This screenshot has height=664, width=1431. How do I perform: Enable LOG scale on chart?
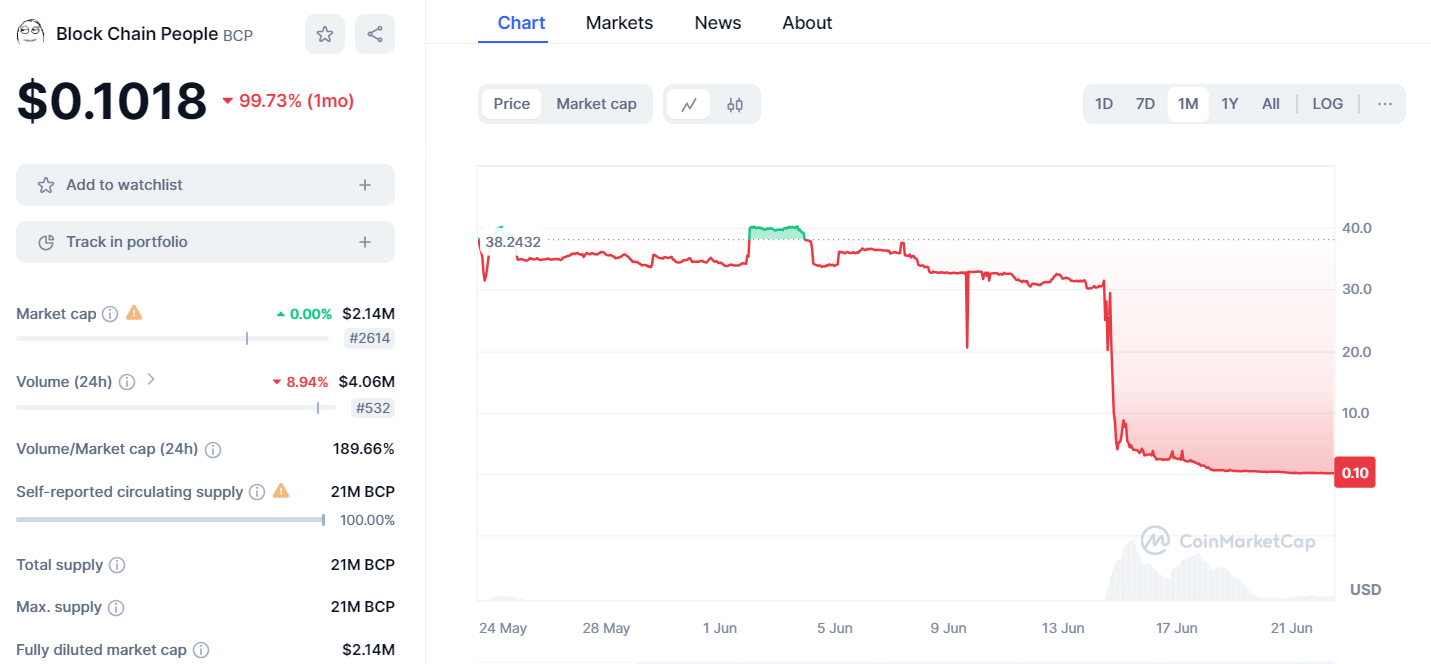tap(1327, 104)
